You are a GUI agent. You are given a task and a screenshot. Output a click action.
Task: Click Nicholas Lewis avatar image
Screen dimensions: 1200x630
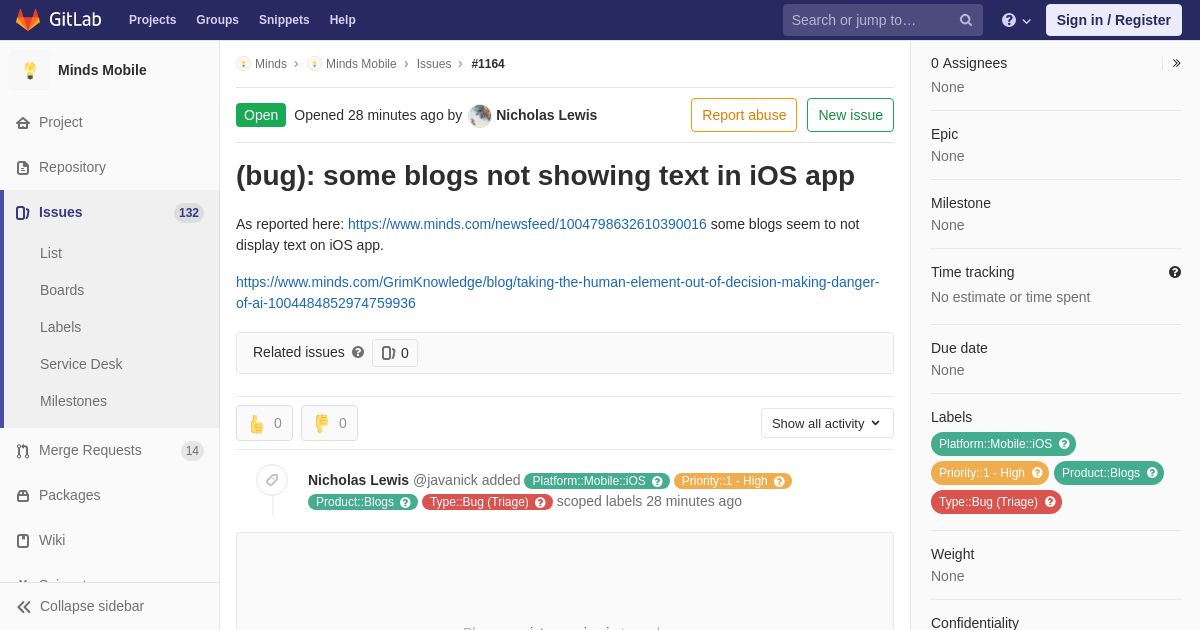pos(480,116)
